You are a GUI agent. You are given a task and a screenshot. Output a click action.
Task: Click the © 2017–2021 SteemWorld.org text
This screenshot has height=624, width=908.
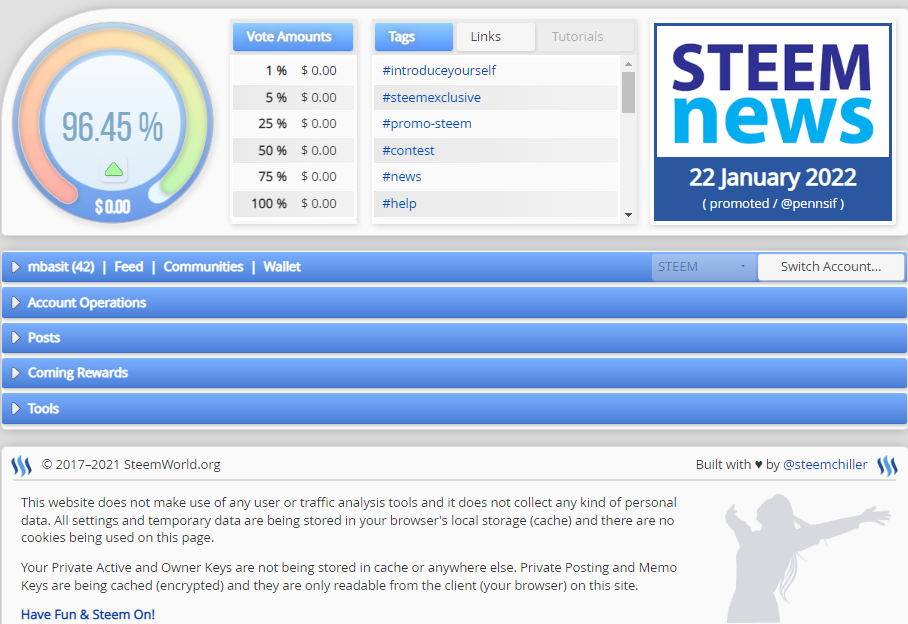(131, 464)
